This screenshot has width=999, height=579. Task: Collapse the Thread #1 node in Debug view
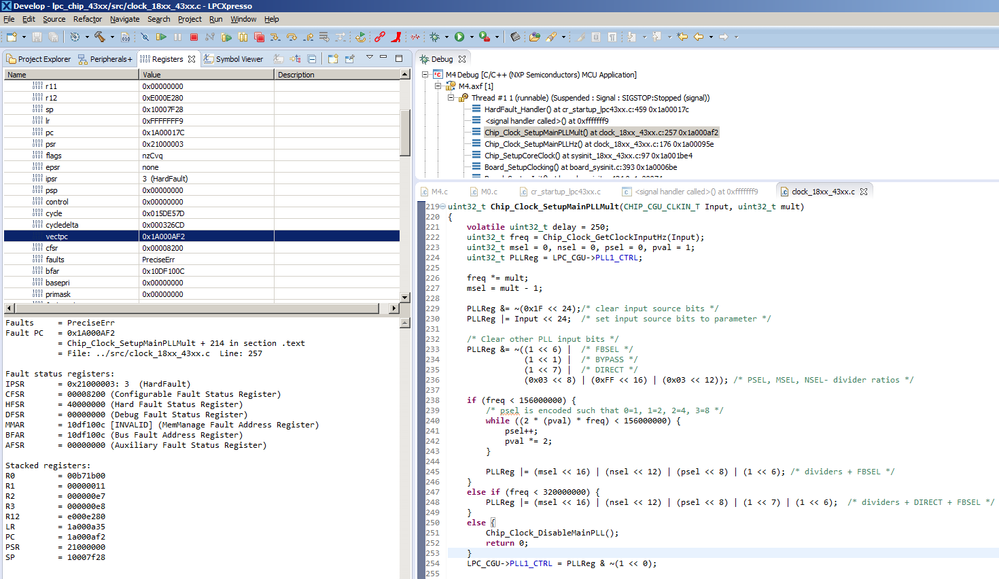click(451, 97)
